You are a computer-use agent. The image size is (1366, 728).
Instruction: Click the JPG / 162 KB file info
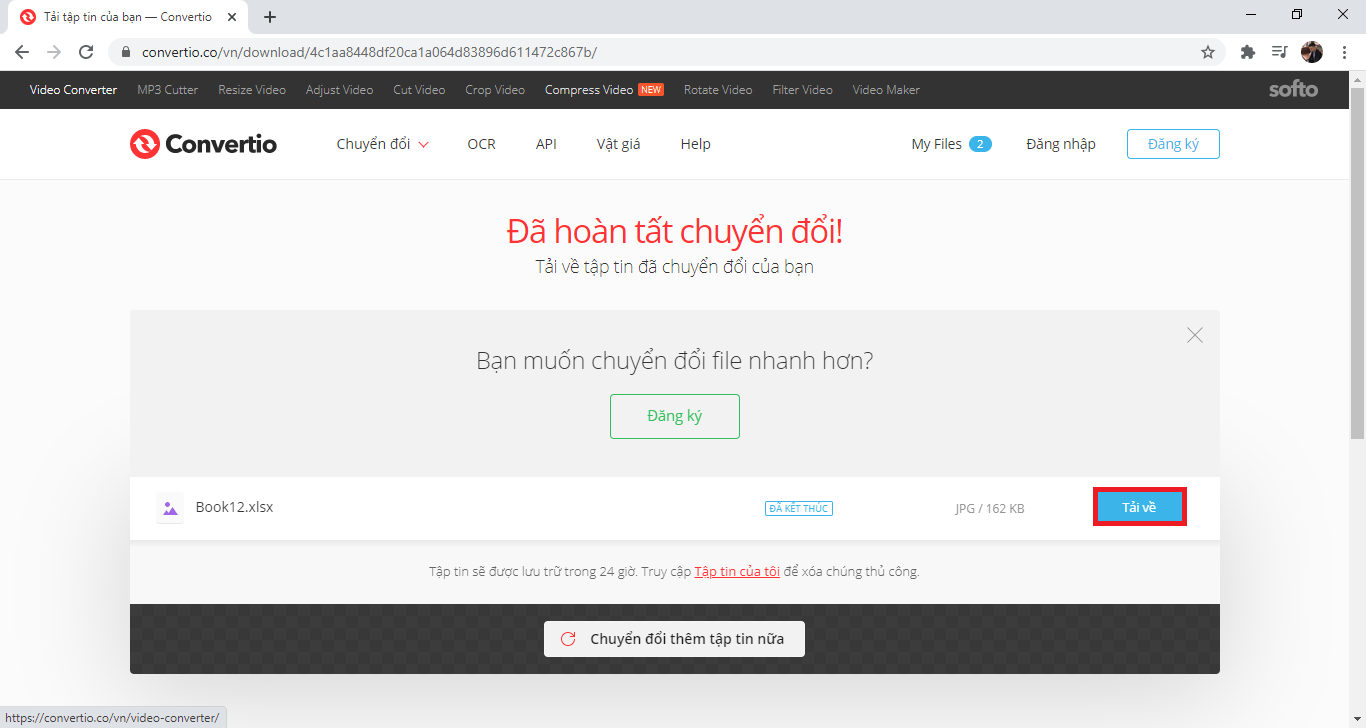[x=989, y=509]
